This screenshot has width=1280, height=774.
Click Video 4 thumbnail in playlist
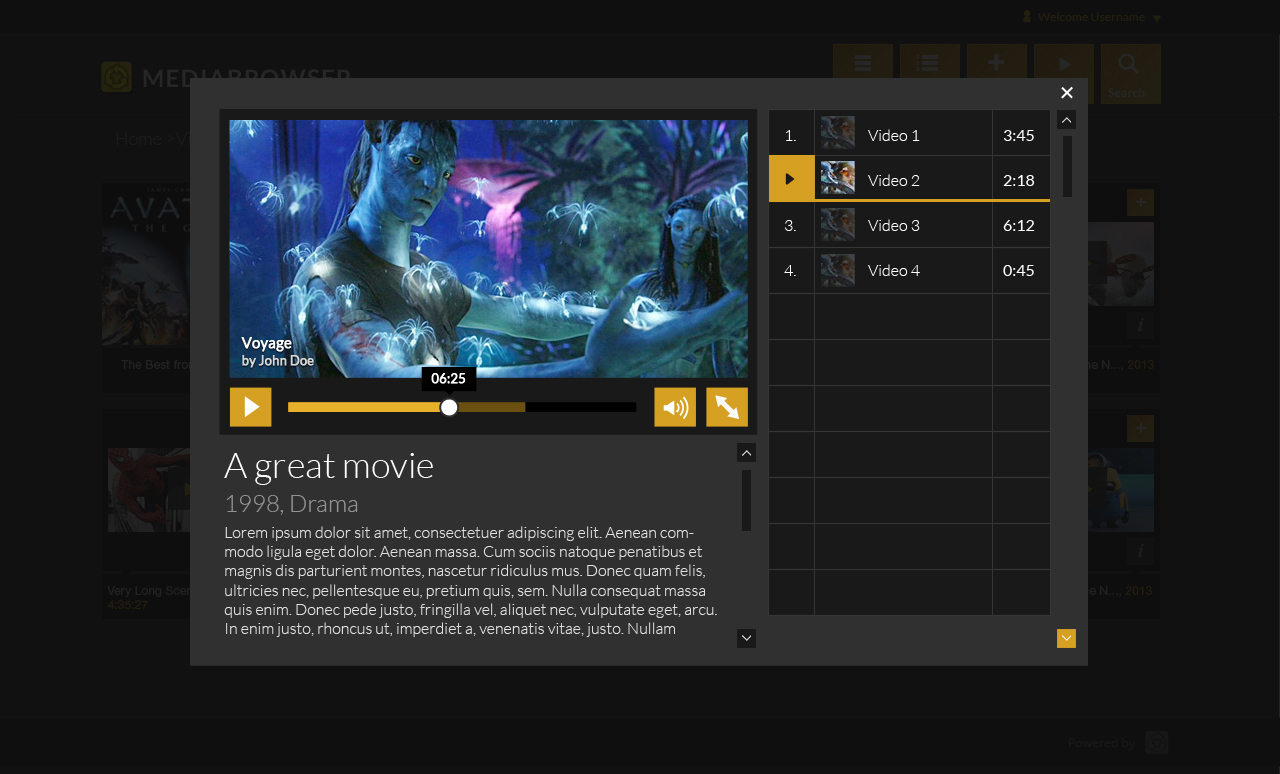tap(838, 271)
